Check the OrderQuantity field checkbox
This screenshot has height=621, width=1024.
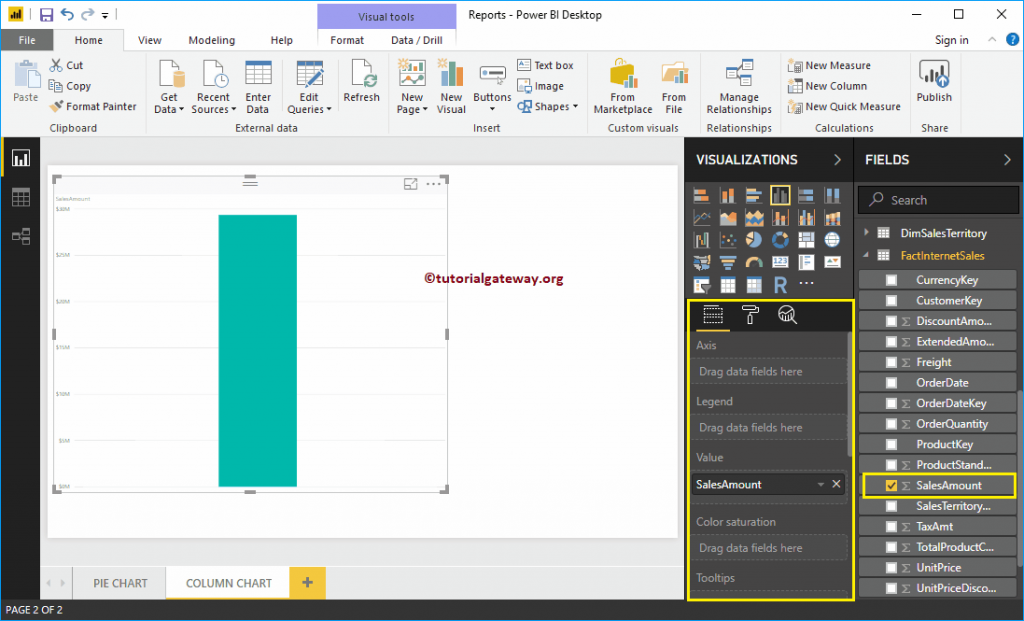(x=891, y=424)
